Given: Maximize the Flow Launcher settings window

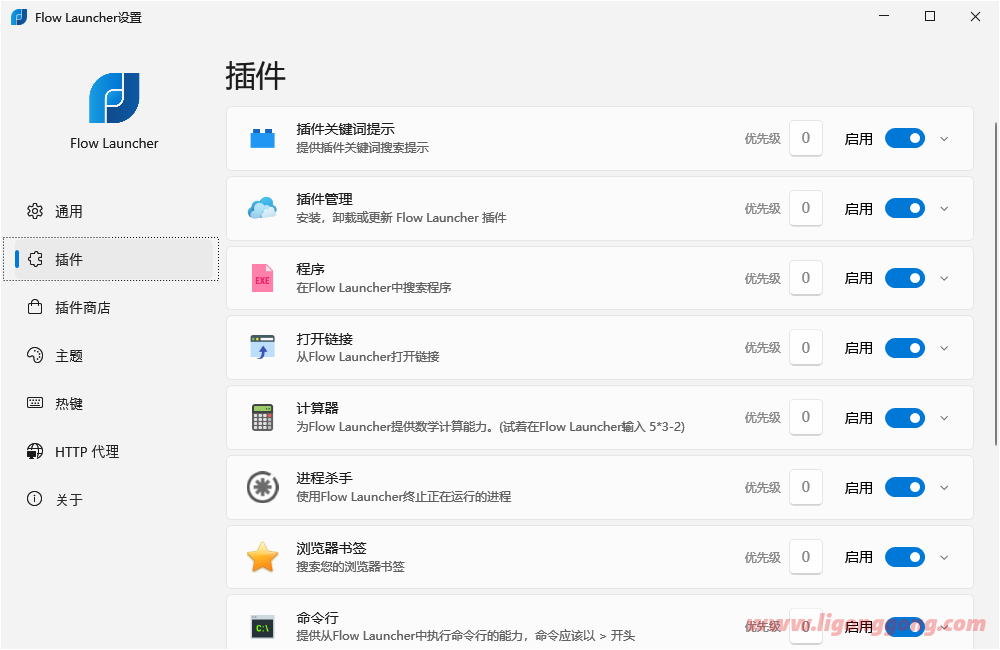Looking at the screenshot, I should (930, 17).
